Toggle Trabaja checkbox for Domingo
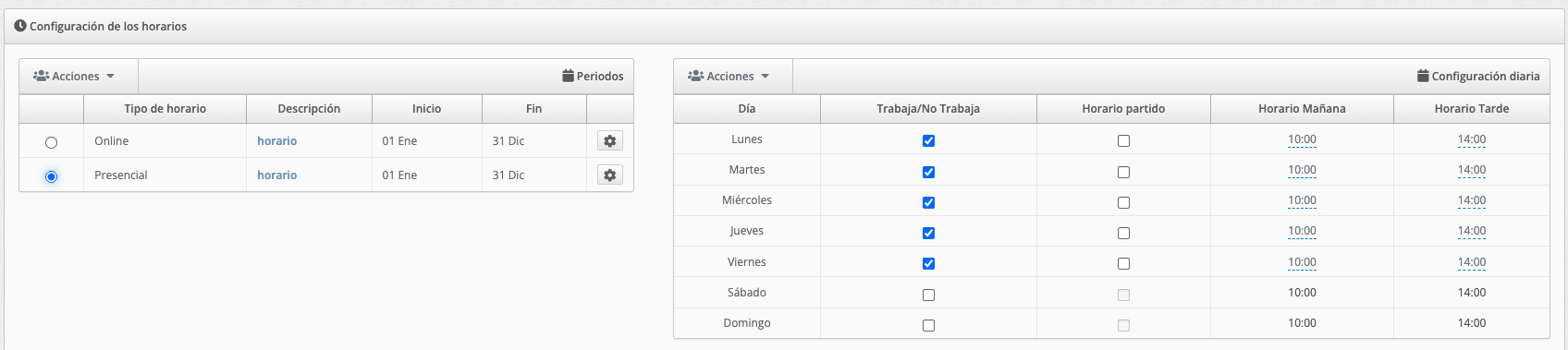1568x350 pixels. pos(928,326)
